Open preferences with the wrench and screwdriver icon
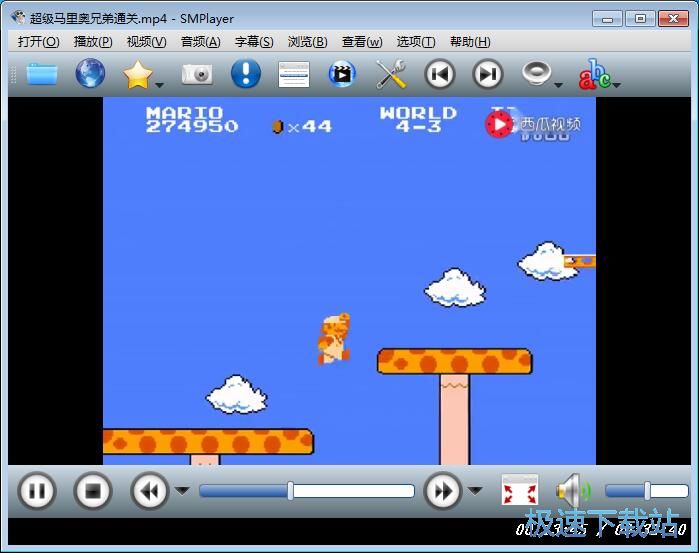The width and height of the screenshot is (699, 553). 391,74
